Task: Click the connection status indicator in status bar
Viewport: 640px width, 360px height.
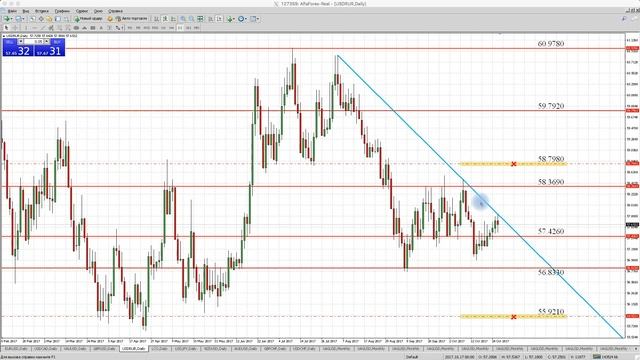Action: tap(605, 357)
